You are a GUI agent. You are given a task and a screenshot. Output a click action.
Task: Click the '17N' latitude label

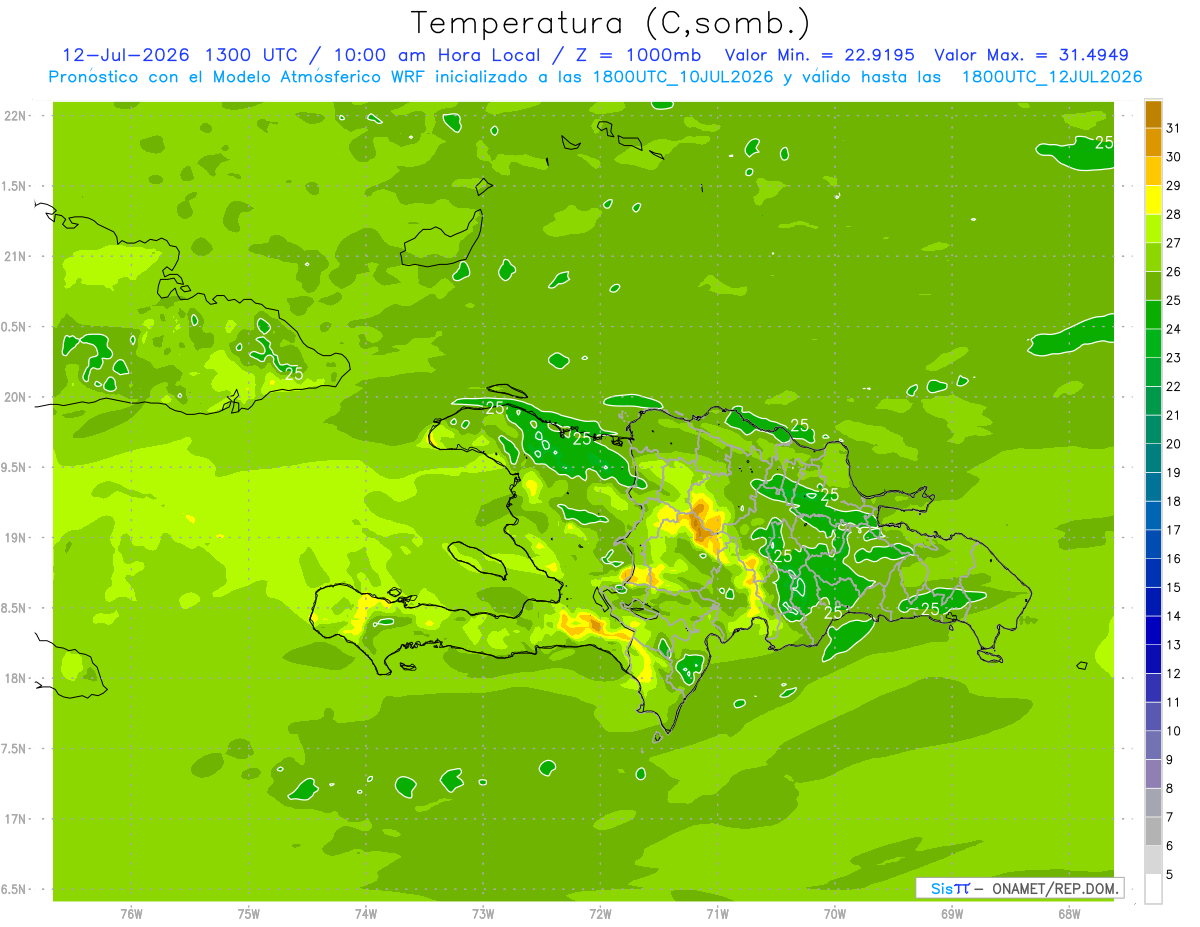pos(16,819)
